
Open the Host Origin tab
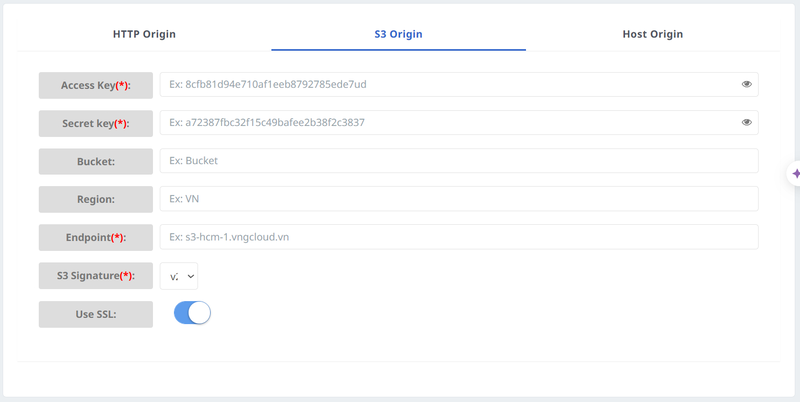point(652,34)
